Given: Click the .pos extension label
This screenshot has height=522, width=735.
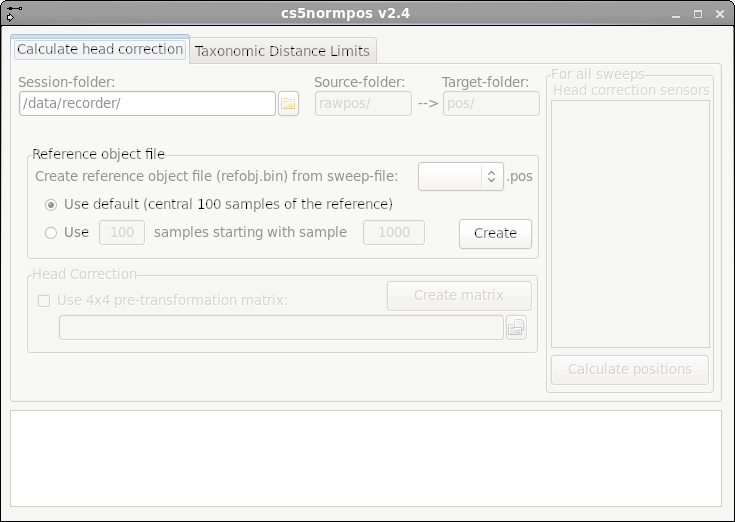Looking at the screenshot, I should [519, 177].
